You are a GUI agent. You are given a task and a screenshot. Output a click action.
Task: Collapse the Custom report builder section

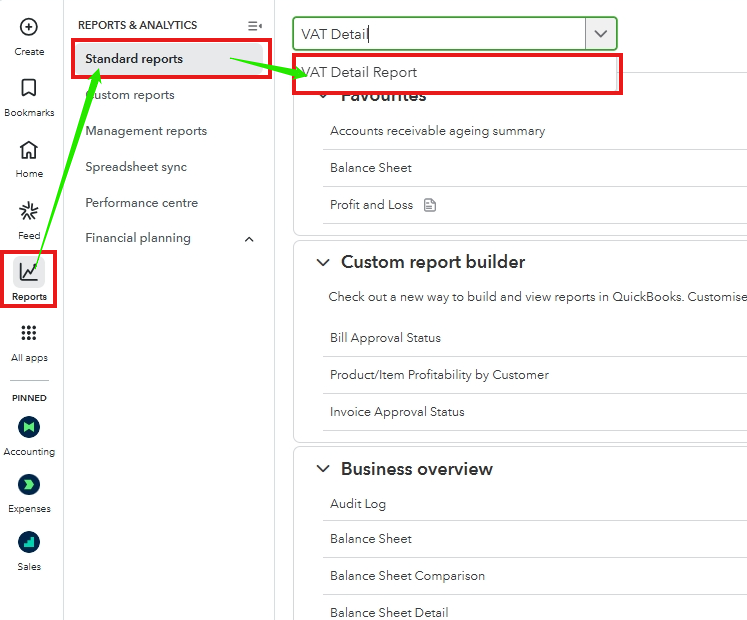[323, 263]
